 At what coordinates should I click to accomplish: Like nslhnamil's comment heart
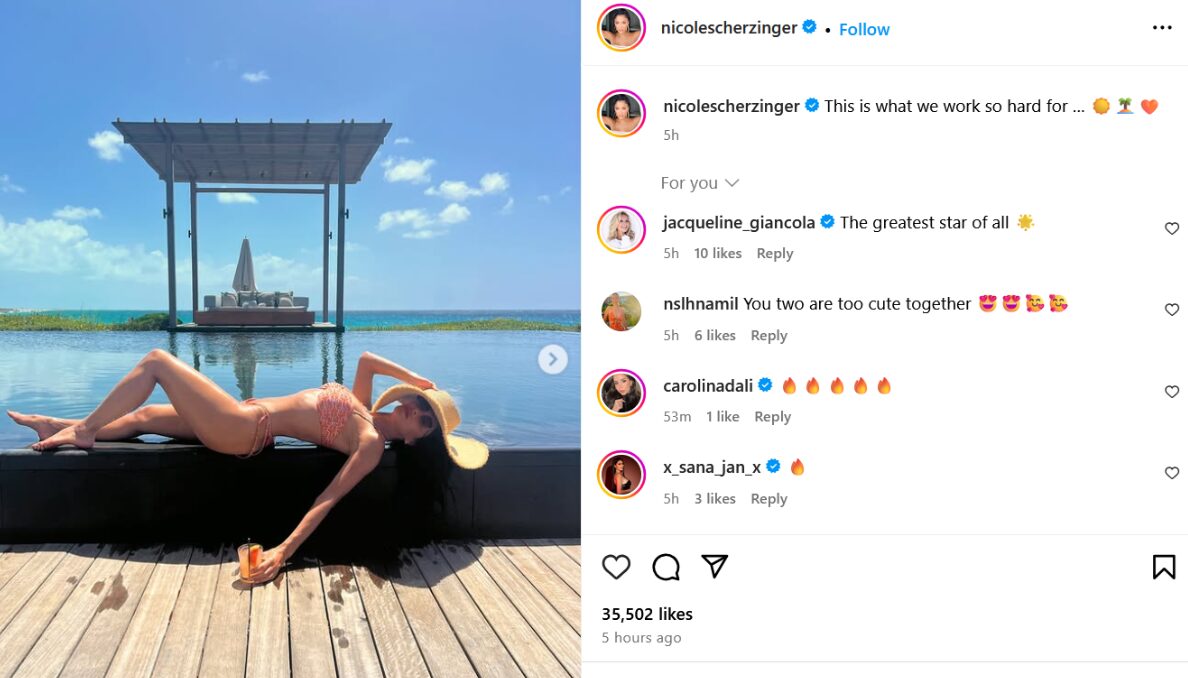pyautogui.click(x=1171, y=310)
